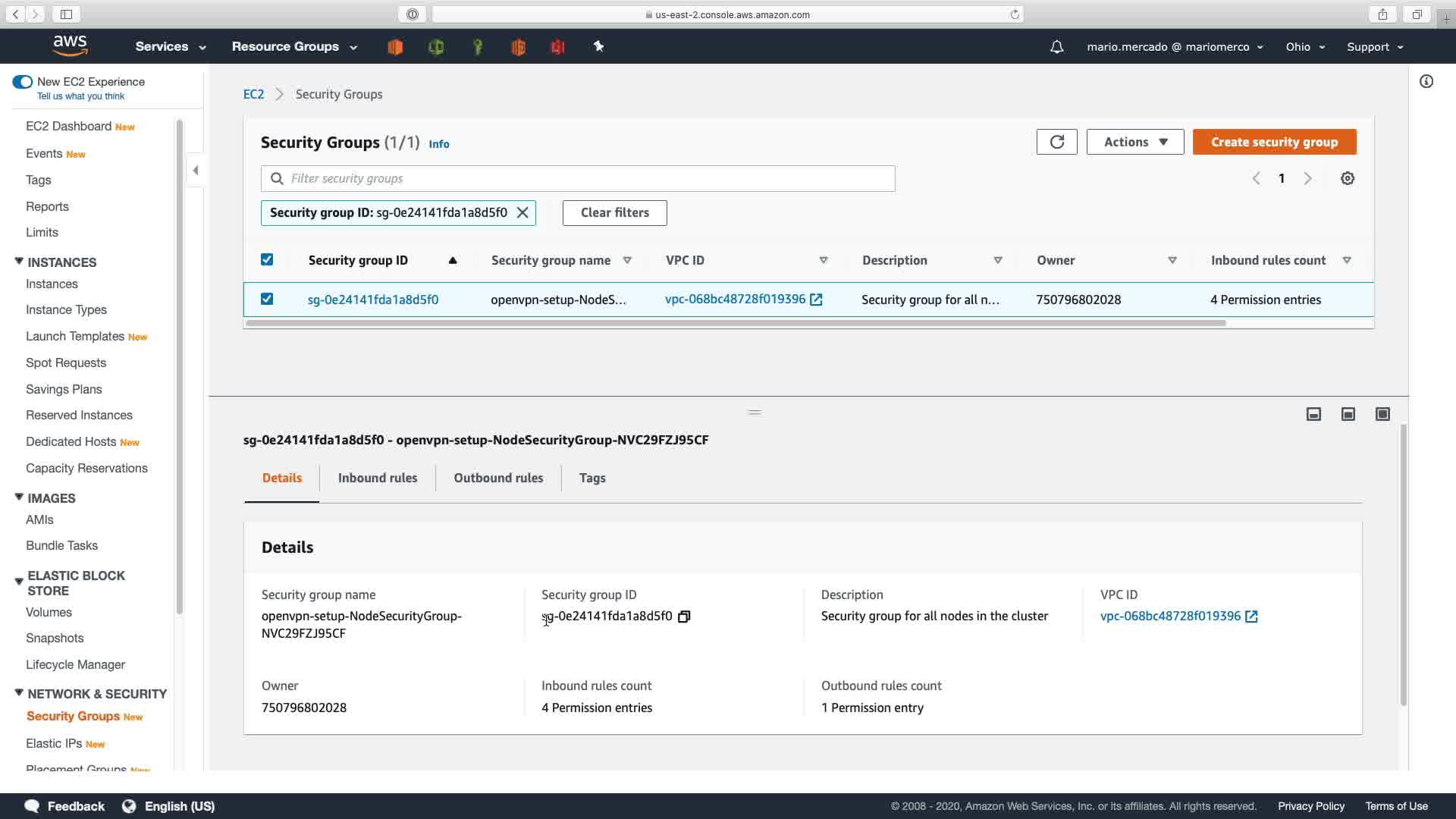Toggle the New EC2 Experience switch
The width and height of the screenshot is (1456, 819).
tap(23, 82)
